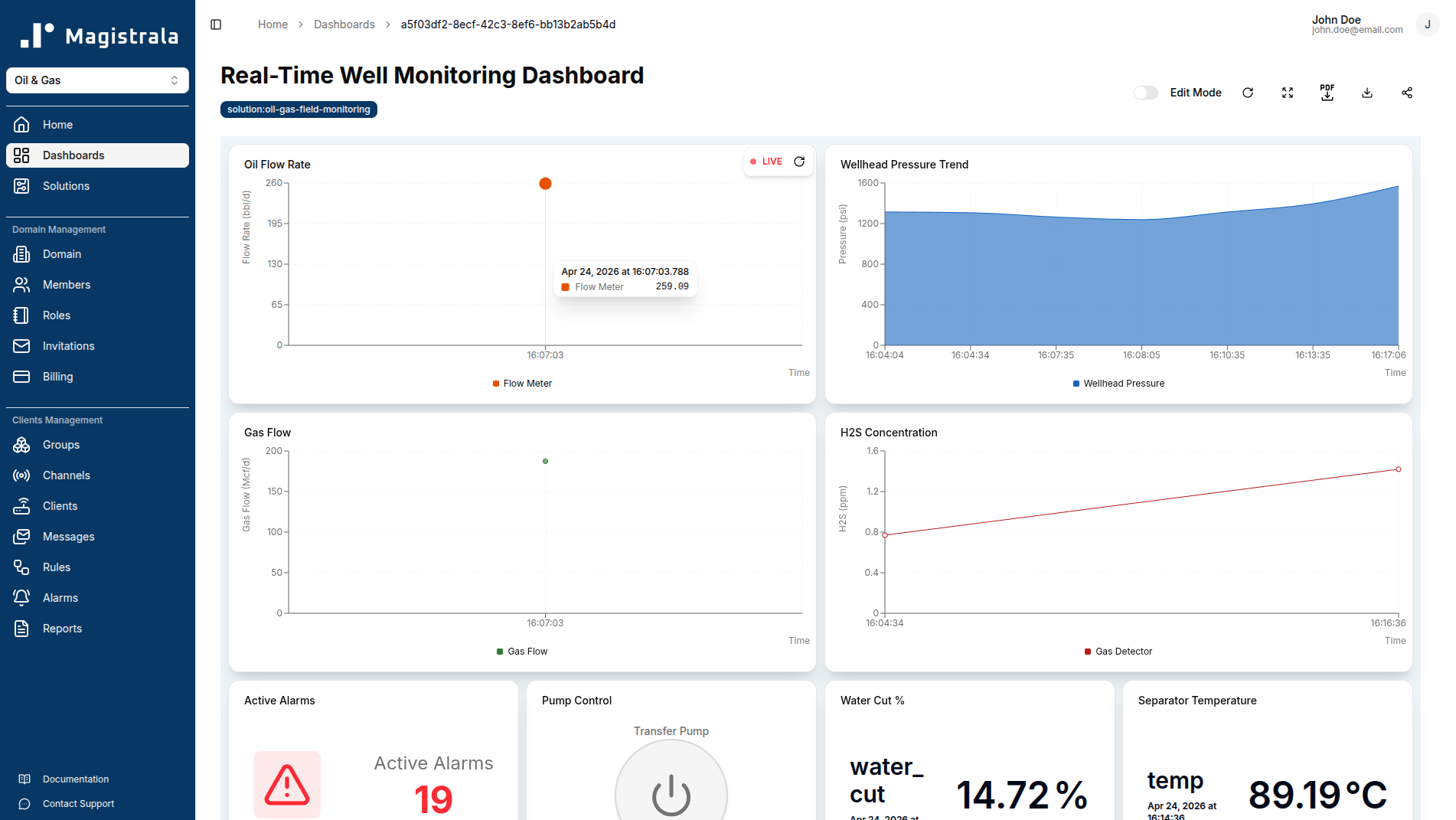The height and width of the screenshot is (820, 1456).
Task: Click the Billing card icon
Action: tap(21, 377)
